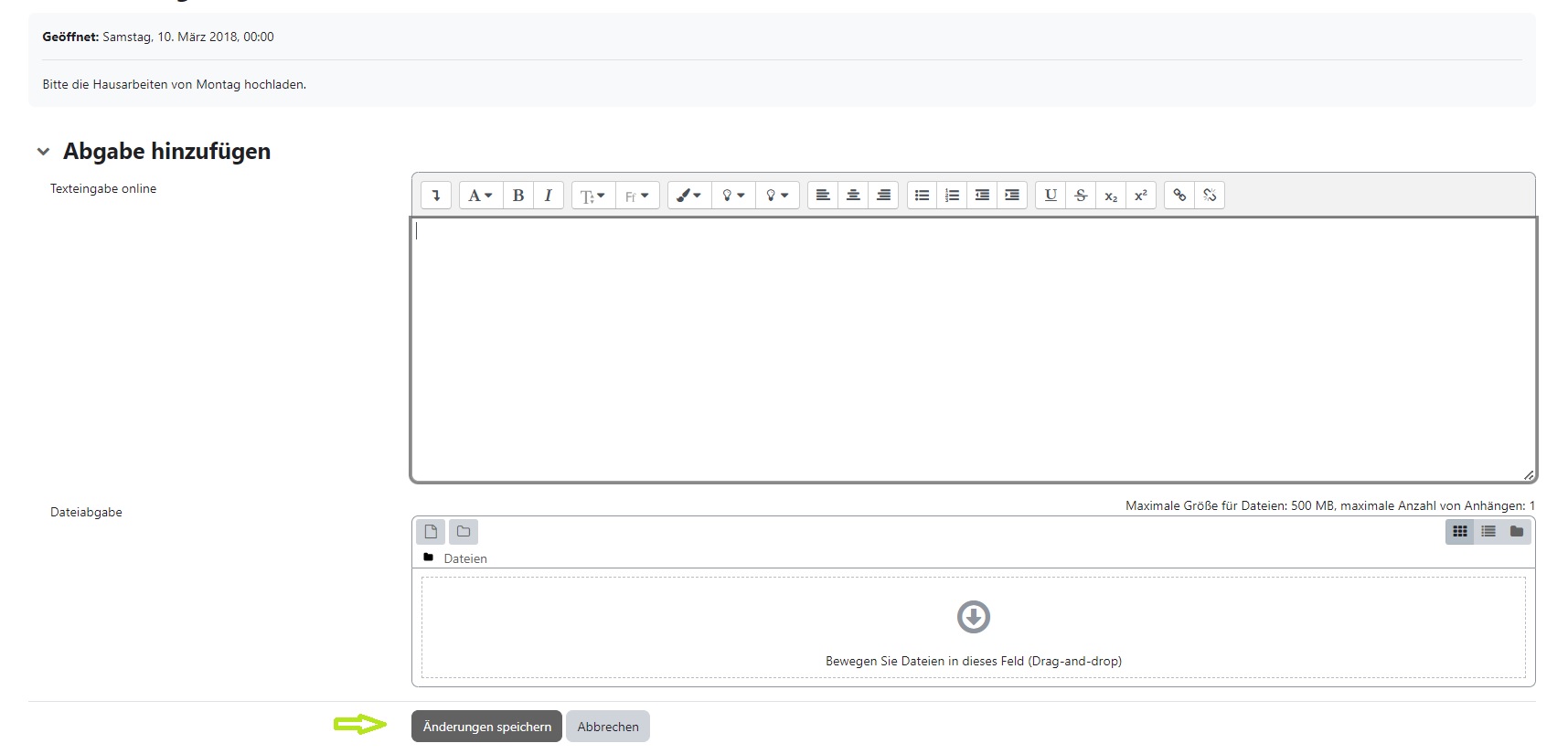Apply strikethrough formatting
Image resolution: width=1568 pixels, height=754 pixels.
click(x=1081, y=196)
